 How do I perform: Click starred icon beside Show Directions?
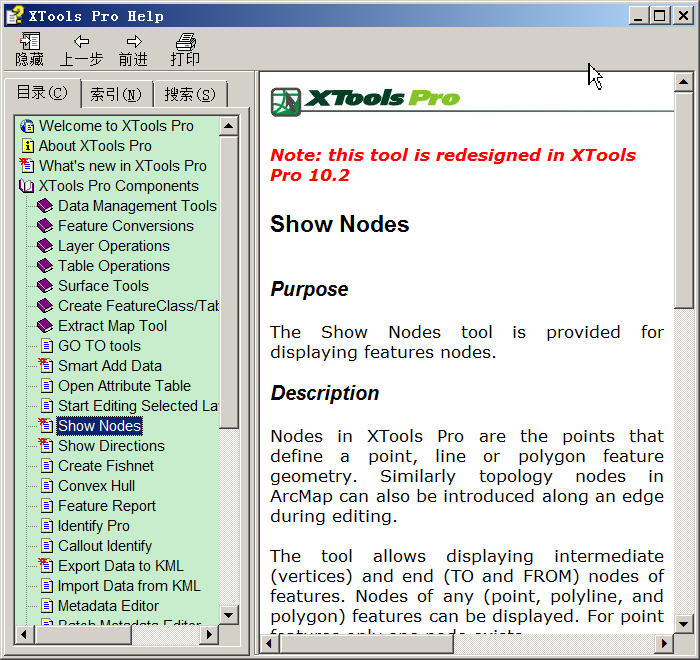[46, 446]
